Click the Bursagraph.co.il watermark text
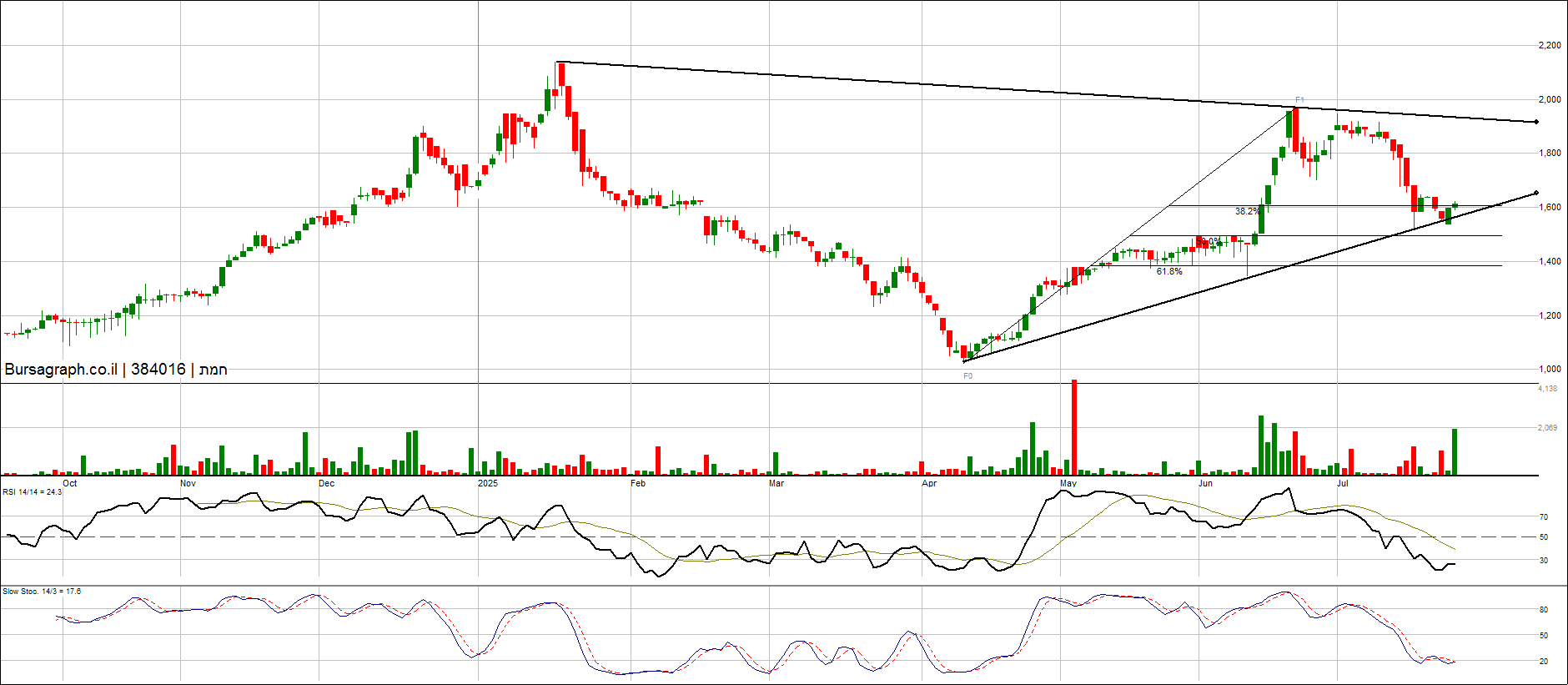The image size is (1568, 685). [x=61, y=370]
